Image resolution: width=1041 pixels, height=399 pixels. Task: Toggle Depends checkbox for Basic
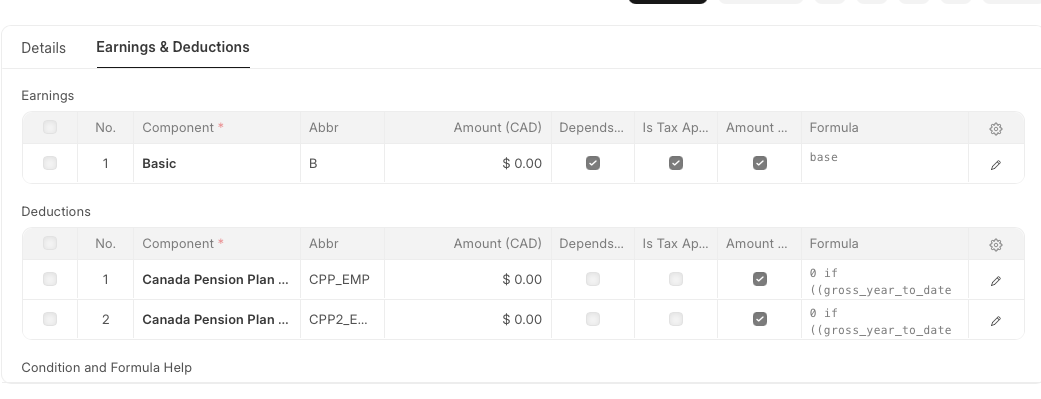pos(593,163)
